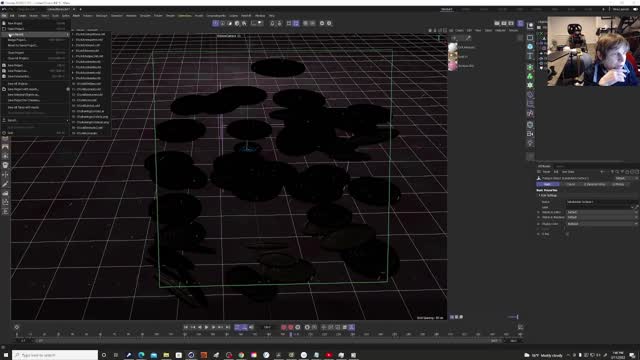Select the green Cloner MoGraph icon
This screenshot has width=640, height=360.
[x=530, y=76]
